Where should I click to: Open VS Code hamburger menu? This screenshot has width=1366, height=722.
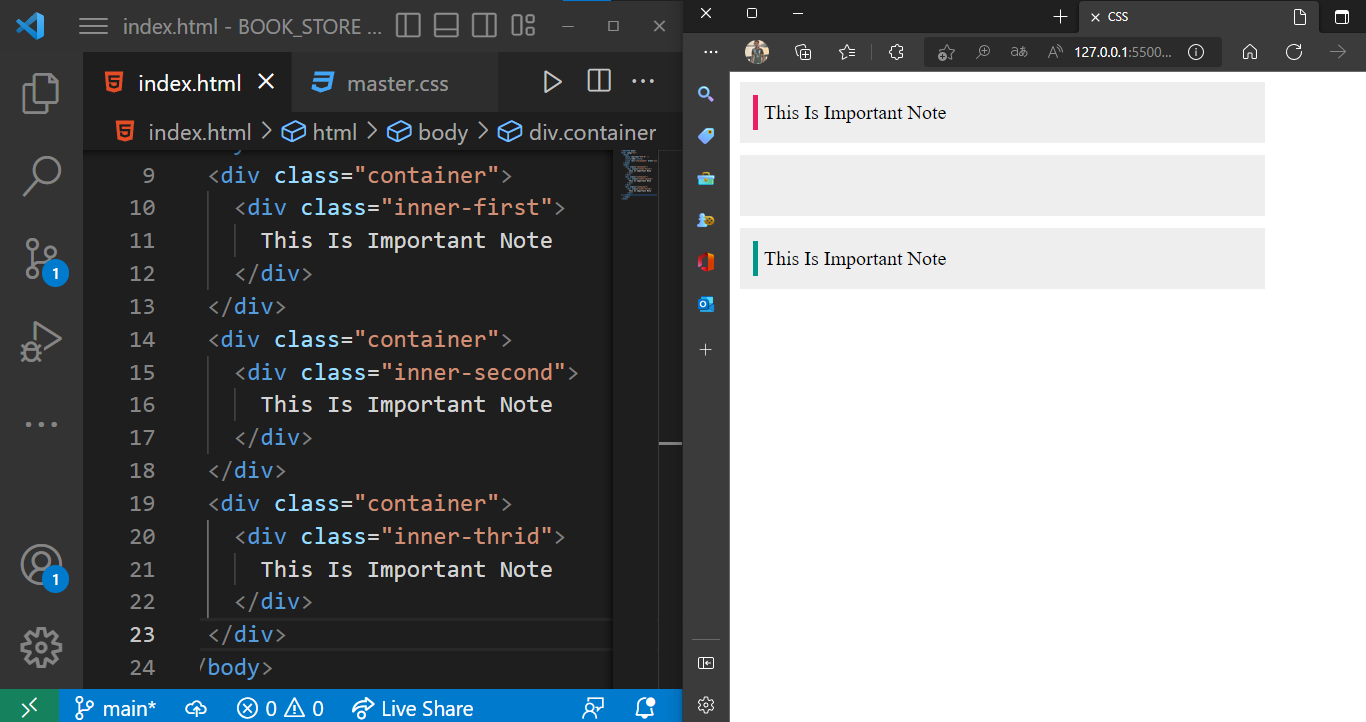click(x=93, y=26)
